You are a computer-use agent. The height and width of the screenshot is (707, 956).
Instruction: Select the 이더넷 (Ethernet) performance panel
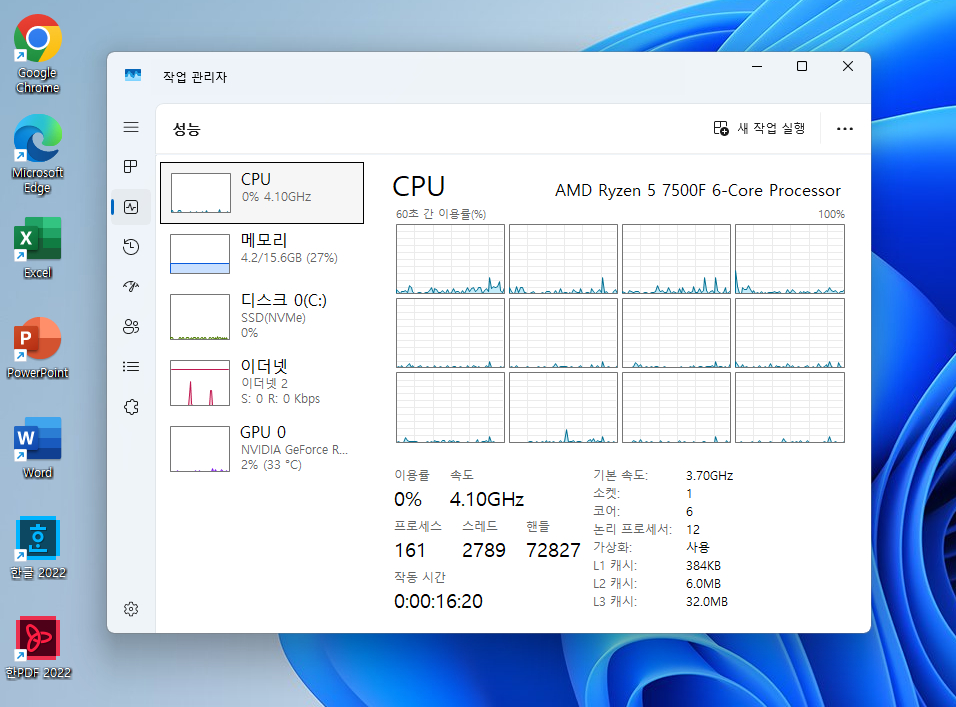click(262, 384)
